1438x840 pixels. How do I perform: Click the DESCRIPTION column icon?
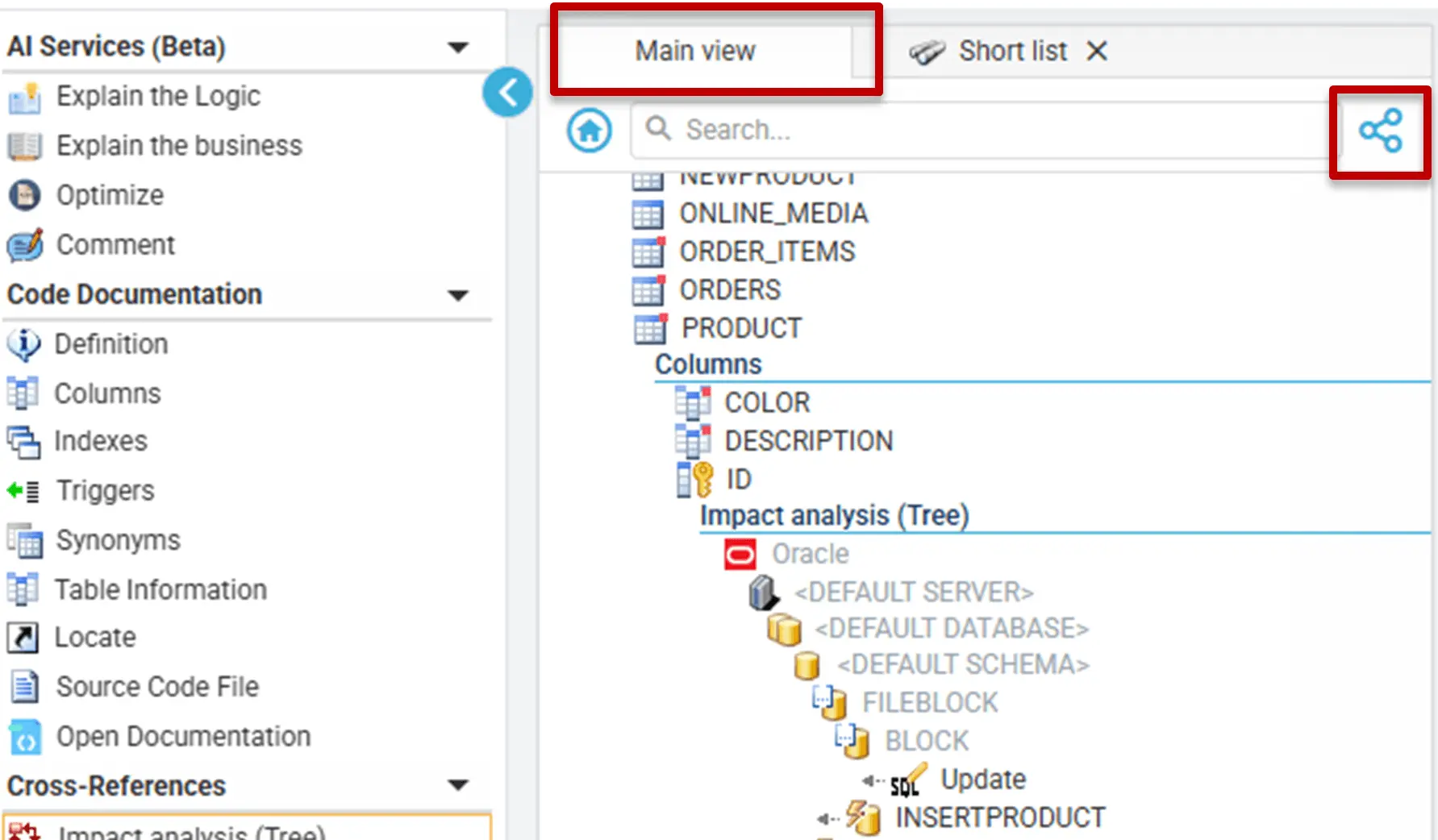click(x=693, y=441)
